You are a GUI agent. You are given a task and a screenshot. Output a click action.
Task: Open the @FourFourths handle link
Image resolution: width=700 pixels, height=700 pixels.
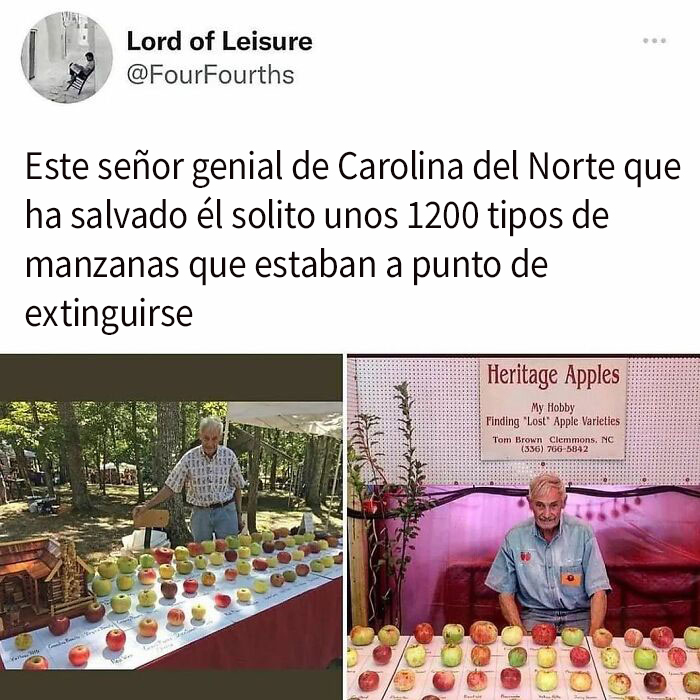(211, 75)
